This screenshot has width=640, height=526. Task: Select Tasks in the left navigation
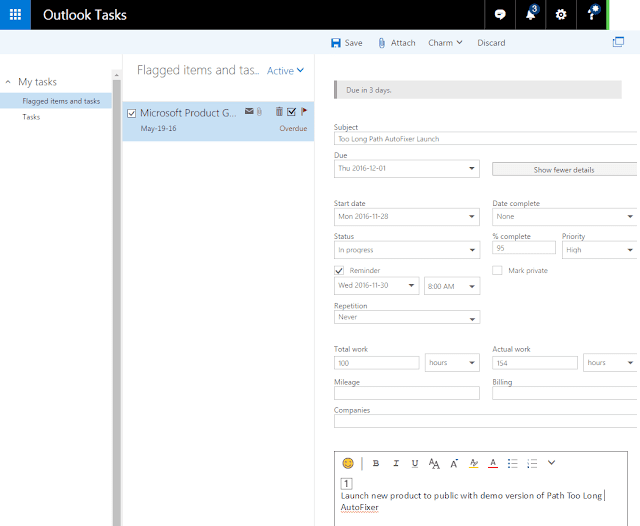(32, 117)
